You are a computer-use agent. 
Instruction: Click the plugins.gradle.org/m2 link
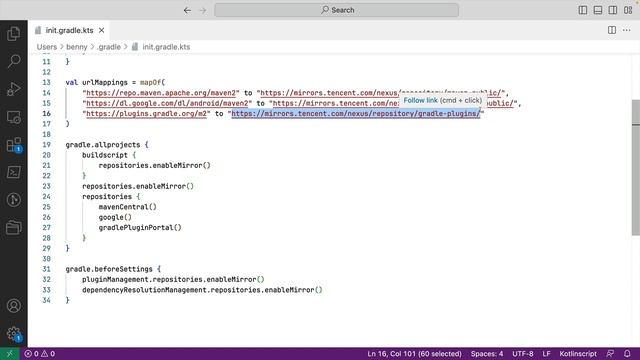146,113
